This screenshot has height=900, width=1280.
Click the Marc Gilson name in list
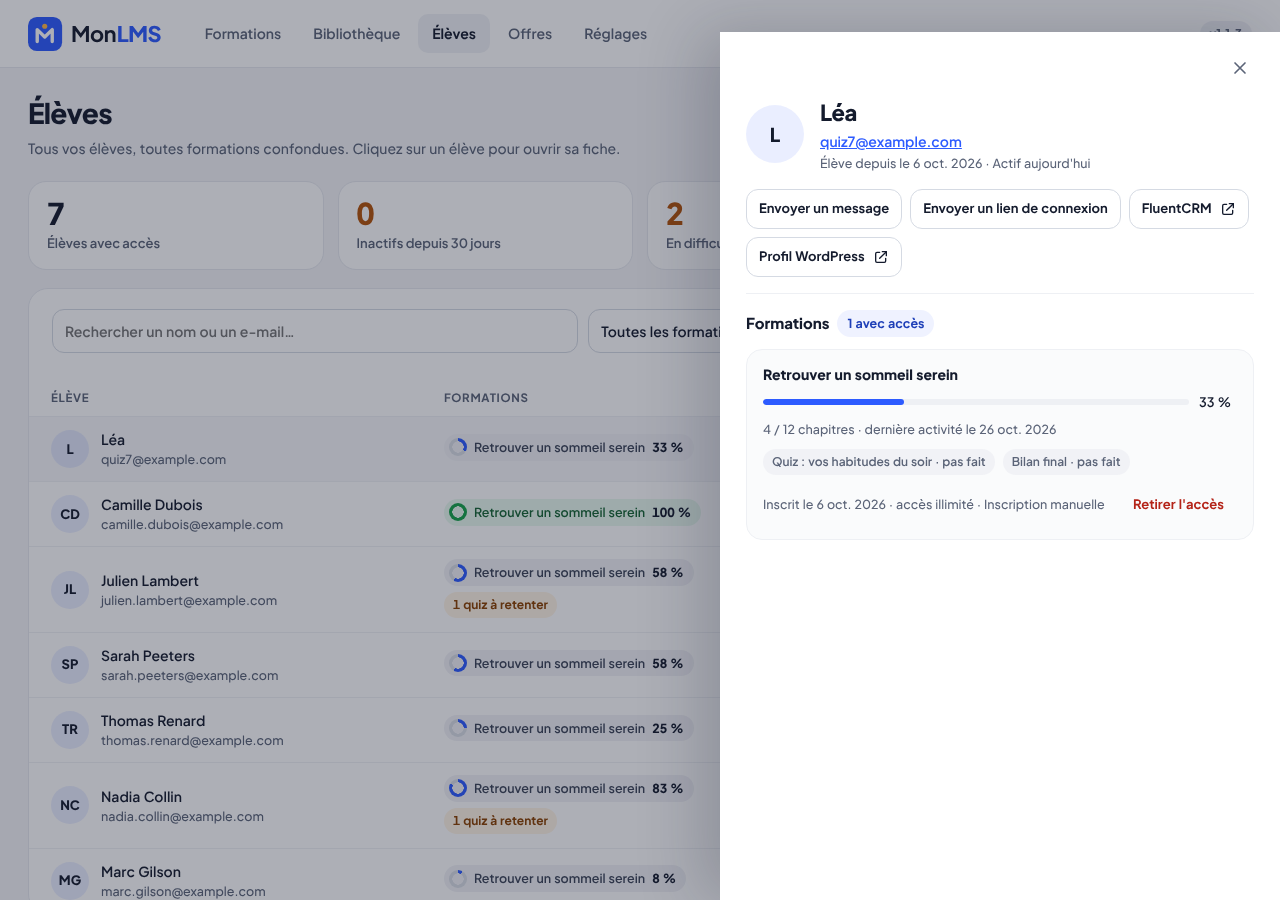click(141, 872)
